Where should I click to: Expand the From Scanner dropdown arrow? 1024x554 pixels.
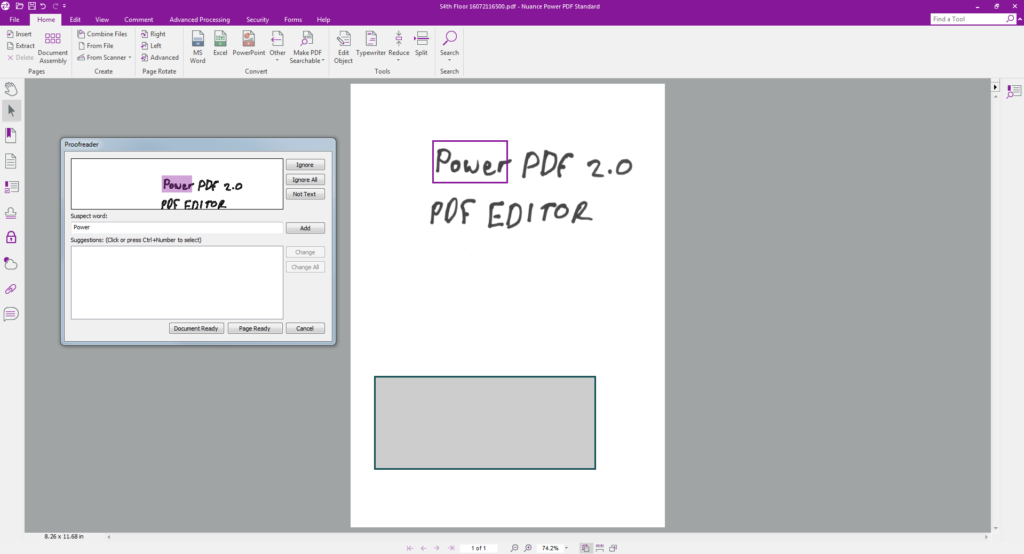(x=130, y=57)
